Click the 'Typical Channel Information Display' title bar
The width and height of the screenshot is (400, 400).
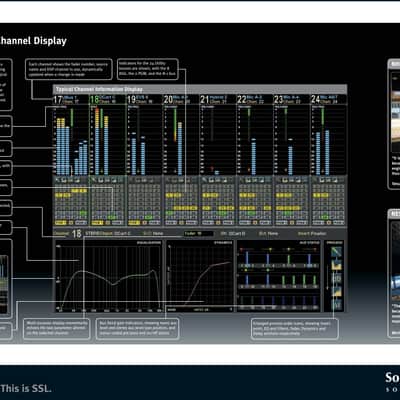tap(200, 89)
